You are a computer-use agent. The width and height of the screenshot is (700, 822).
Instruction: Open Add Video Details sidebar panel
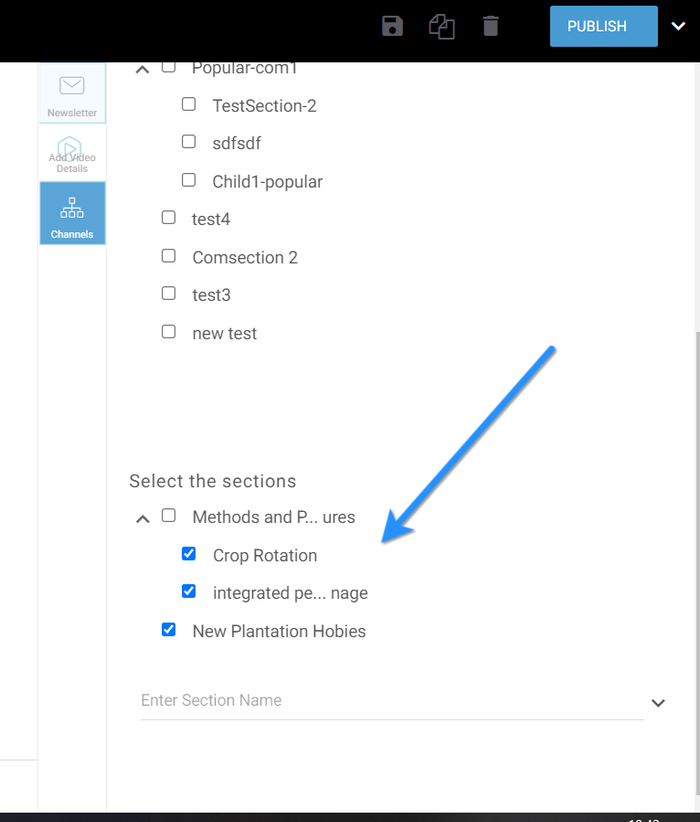(72, 153)
